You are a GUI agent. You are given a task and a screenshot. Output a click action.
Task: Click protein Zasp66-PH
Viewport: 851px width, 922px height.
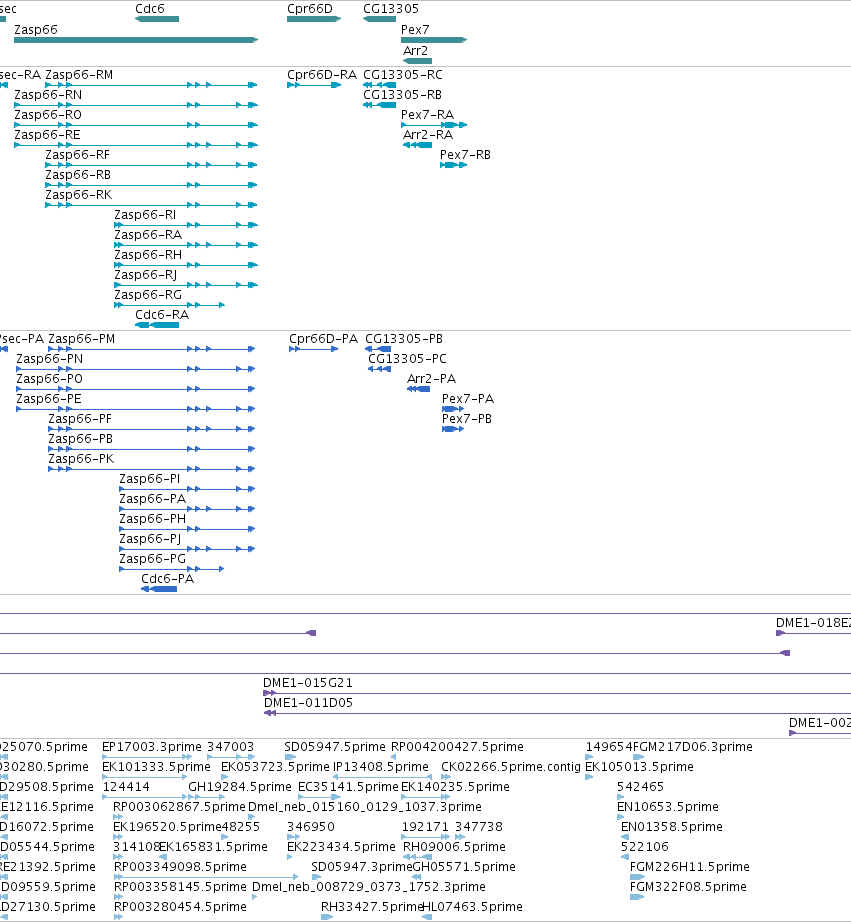pos(187,529)
